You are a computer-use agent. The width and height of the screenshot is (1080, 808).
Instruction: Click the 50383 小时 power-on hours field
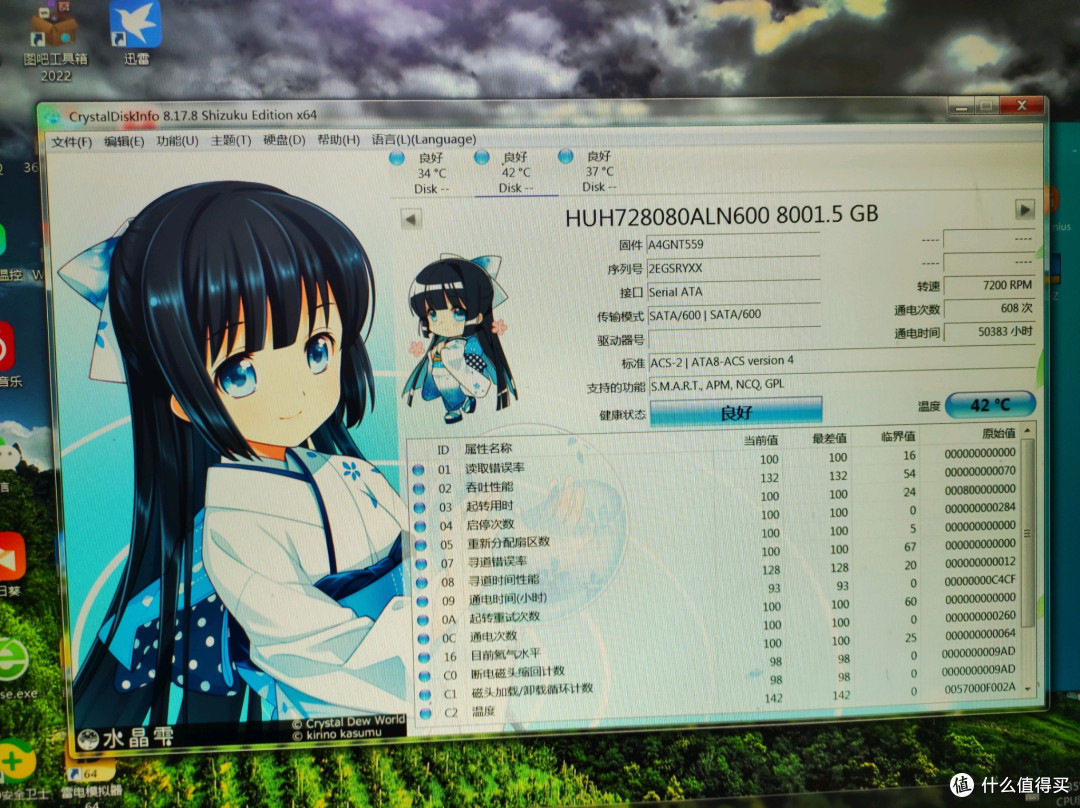[989, 332]
